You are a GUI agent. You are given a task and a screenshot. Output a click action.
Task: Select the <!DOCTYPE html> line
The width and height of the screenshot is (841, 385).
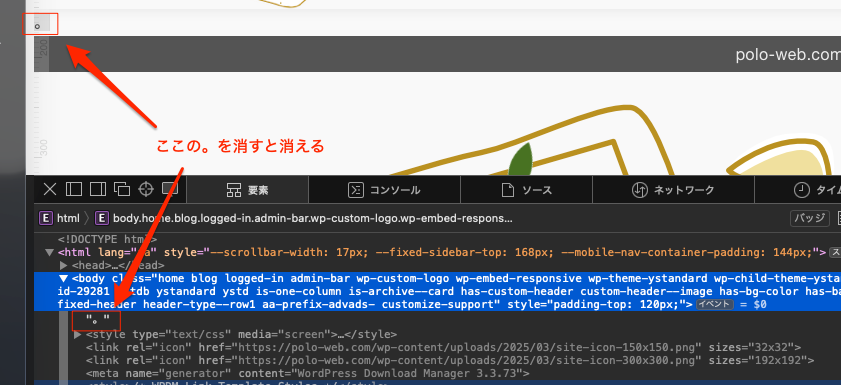pos(107,239)
